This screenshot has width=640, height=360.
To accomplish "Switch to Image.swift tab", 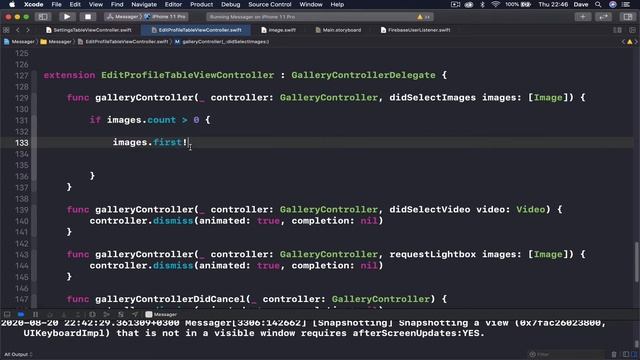I will click(278, 30).
